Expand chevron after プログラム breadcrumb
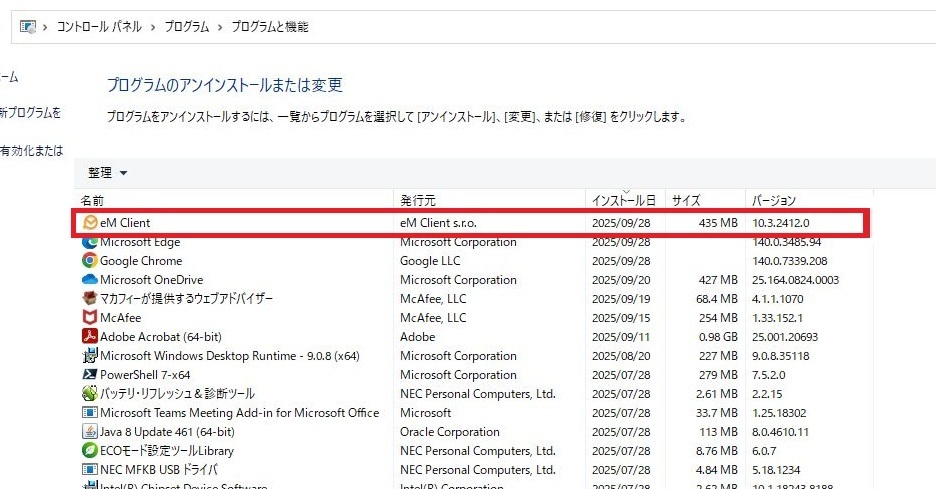Screen dimensions: 936x489 coord(220,27)
